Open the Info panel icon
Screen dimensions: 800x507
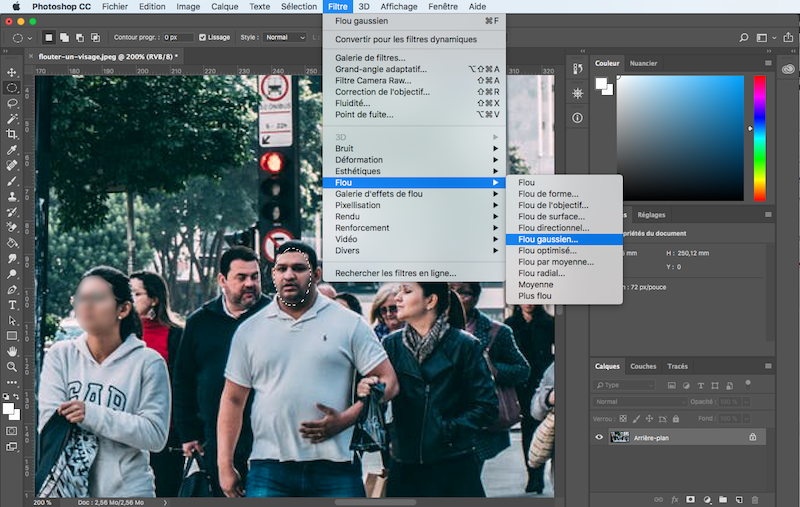[x=578, y=118]
